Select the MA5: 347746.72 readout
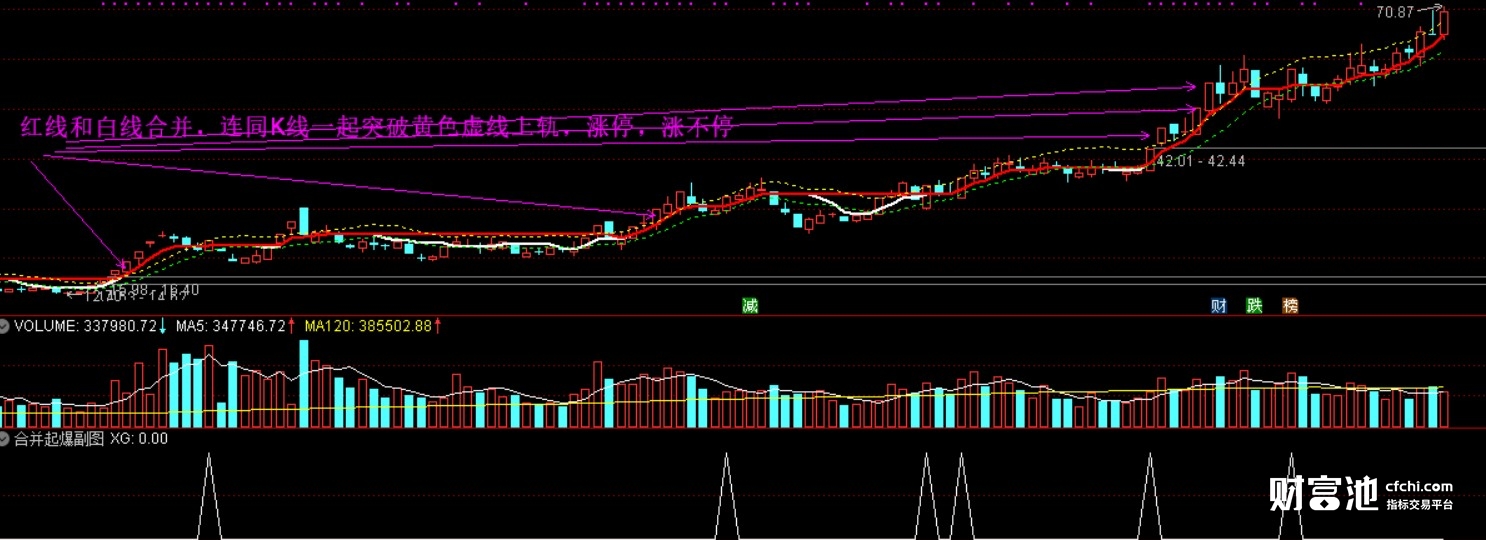 pyautogui.click(x=230, y=326)
